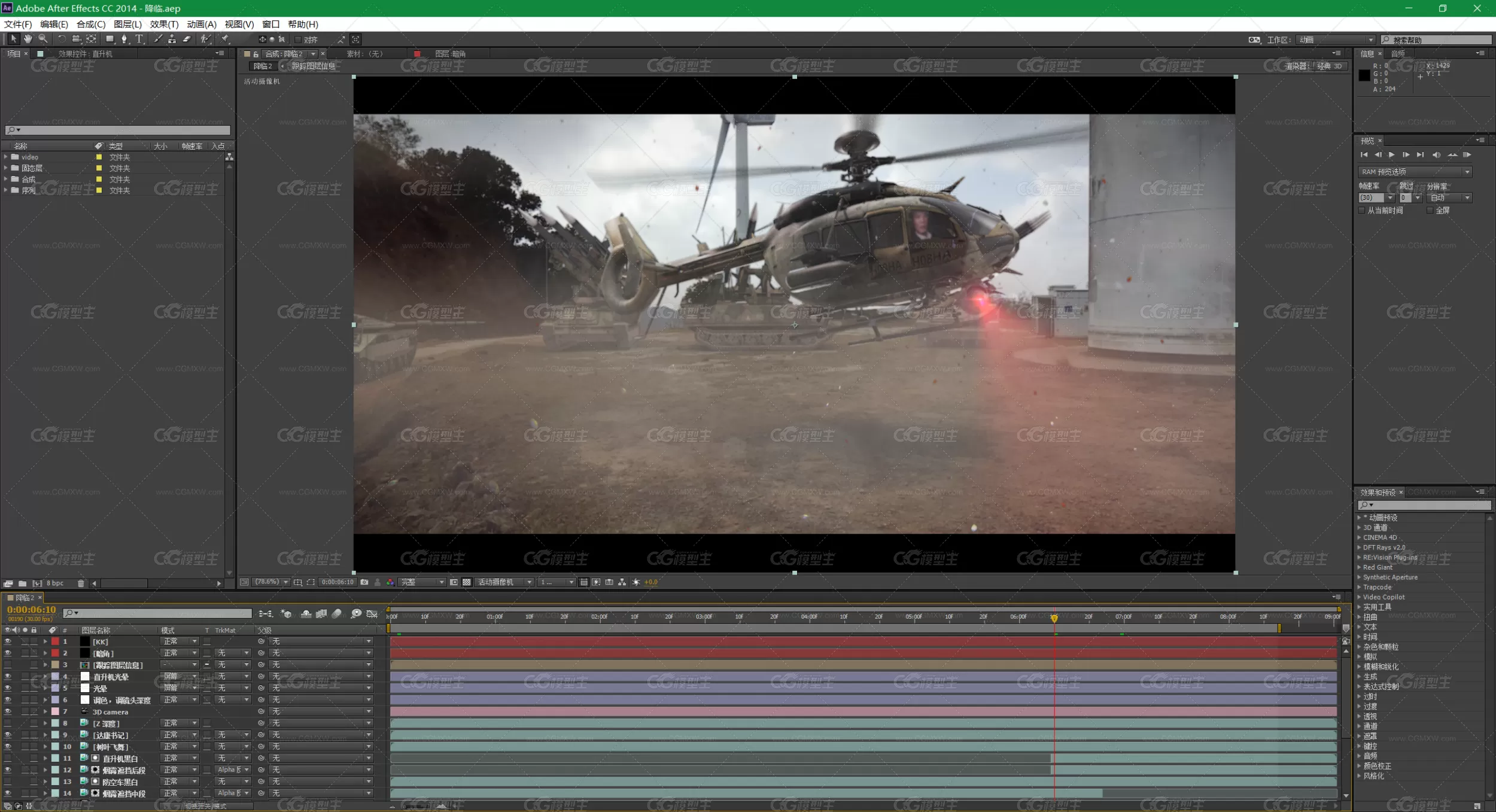Select the Brush tool
Screen dimensions: 1496x812
[158, 39]
